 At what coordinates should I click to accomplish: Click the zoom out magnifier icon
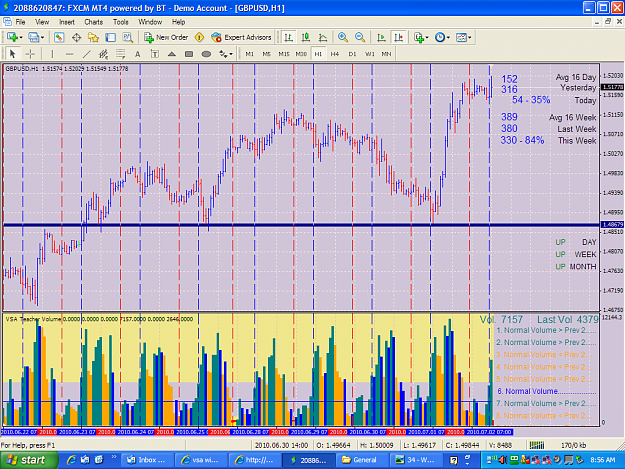click(x=360, y=37)
